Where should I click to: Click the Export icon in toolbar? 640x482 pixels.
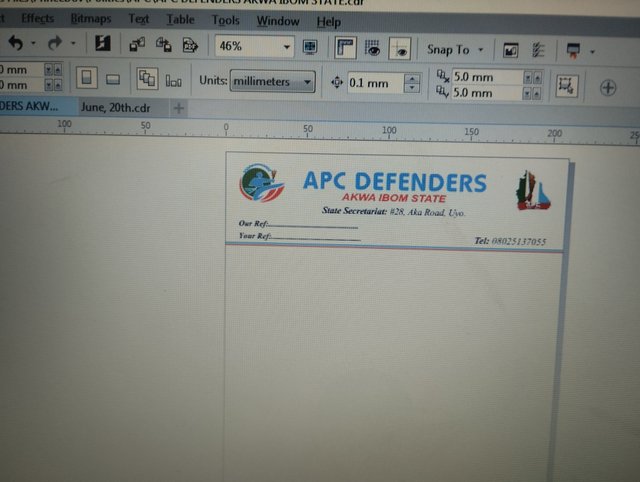pos(164,44)
